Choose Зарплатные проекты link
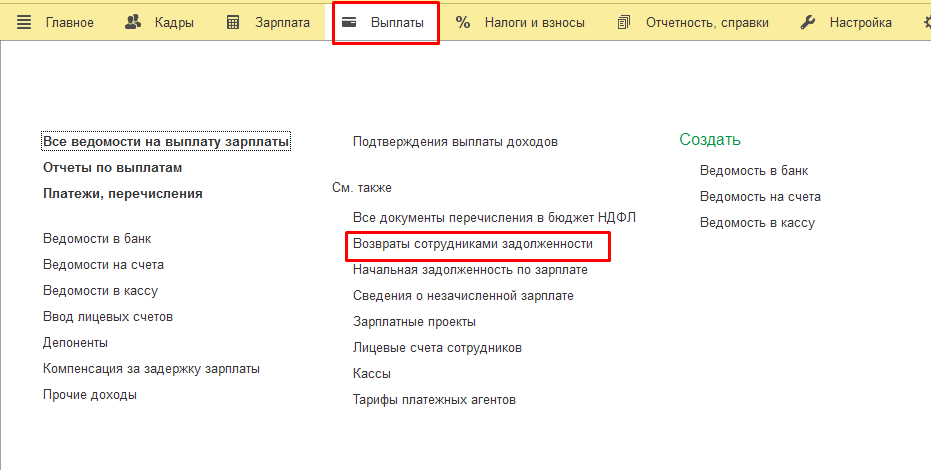 click(414, 322)
